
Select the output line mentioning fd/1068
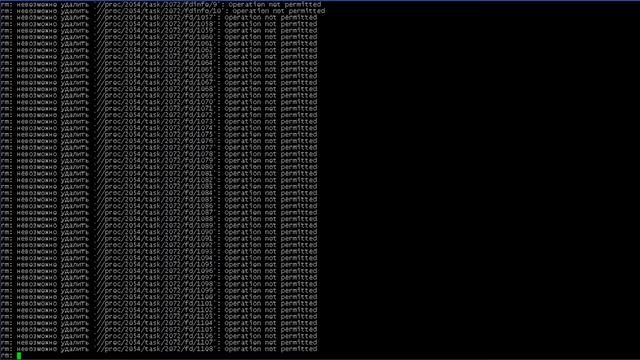[158, 89]
